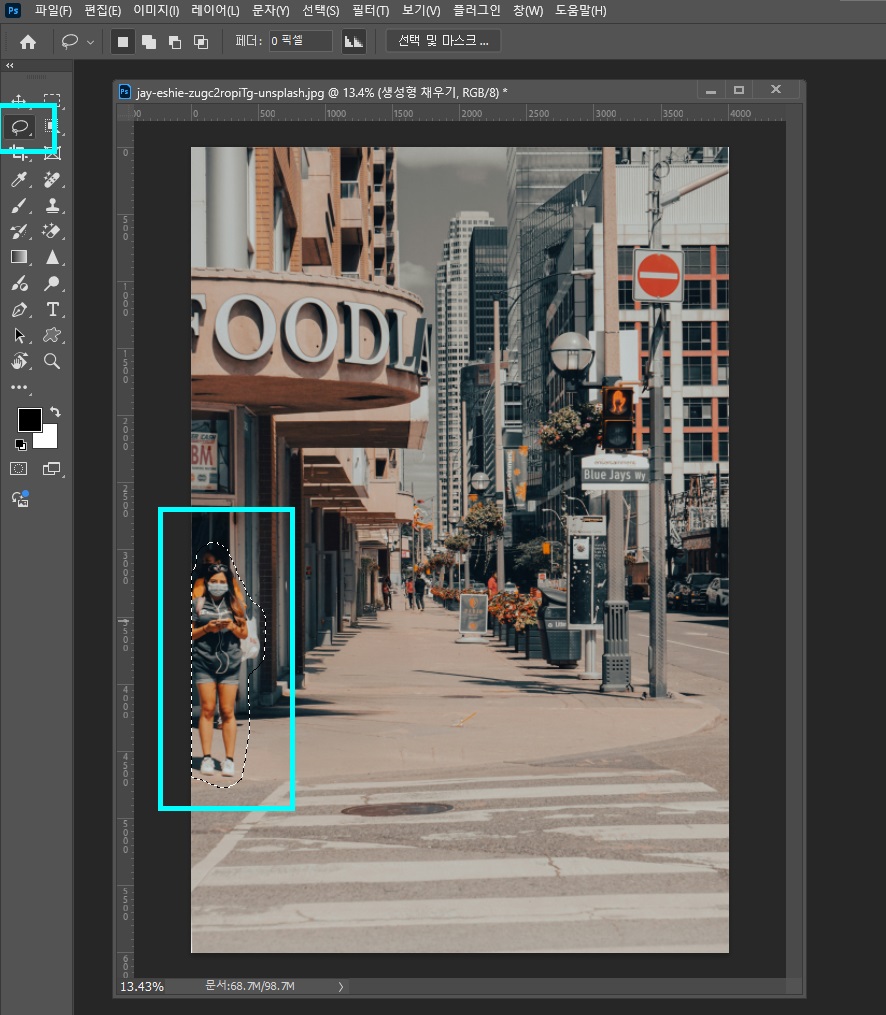The height and width of the screenshot is (1015, 886).
Task: Select the Lasso tool
Action: (x=19, y=127)
